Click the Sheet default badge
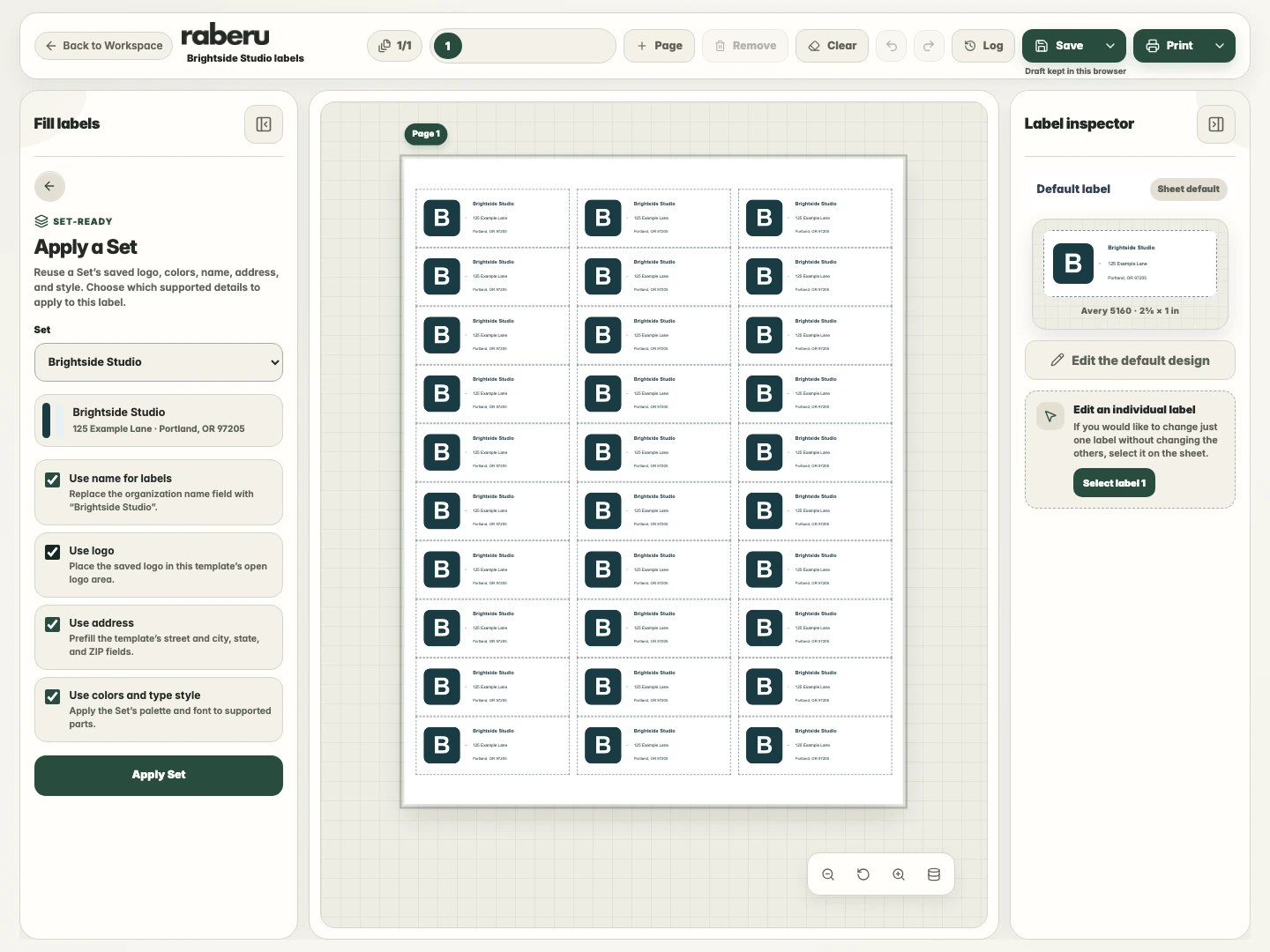 [1188, 190]
